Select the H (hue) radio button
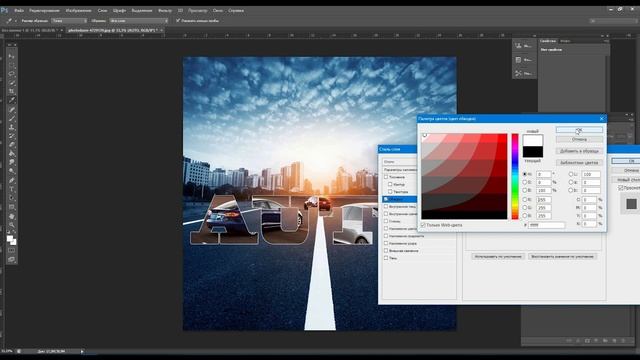 (x=525, y=174)
